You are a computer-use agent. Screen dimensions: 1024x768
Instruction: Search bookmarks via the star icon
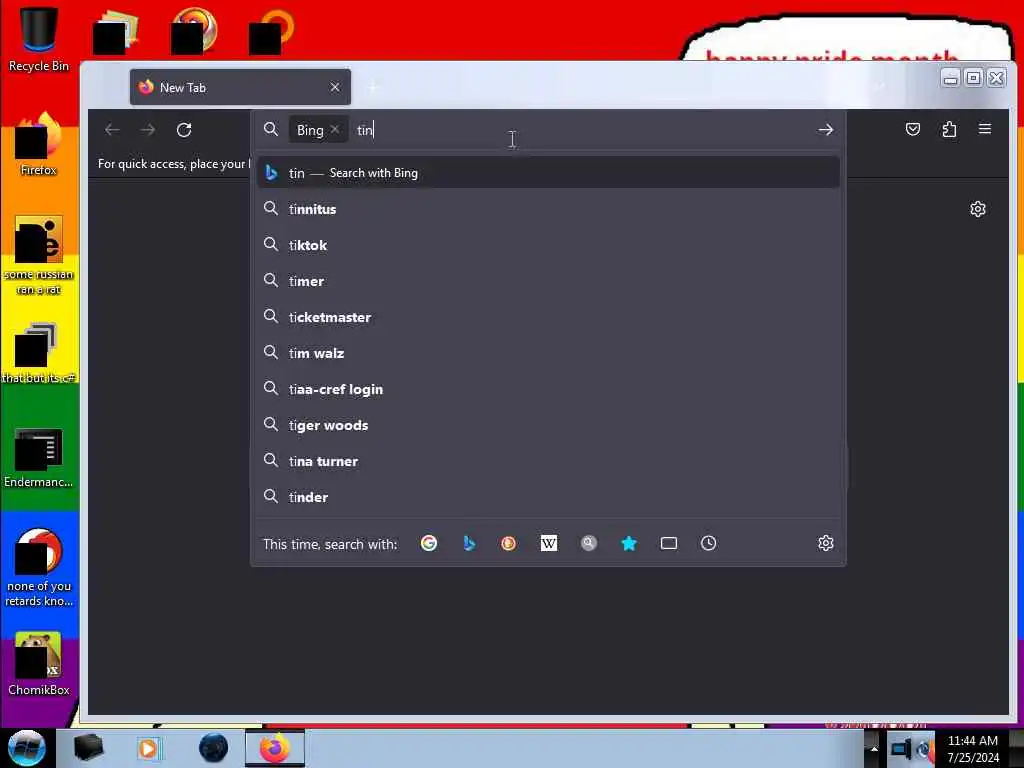tap(629, 543)
